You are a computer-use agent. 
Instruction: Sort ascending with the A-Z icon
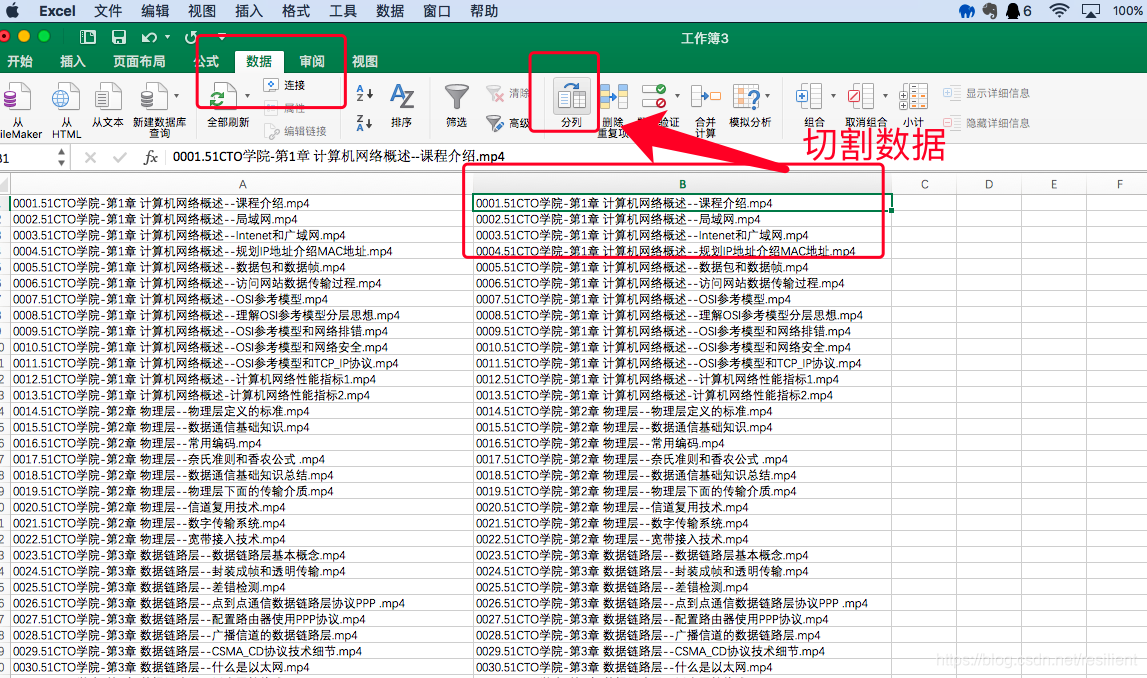[364, 94]
